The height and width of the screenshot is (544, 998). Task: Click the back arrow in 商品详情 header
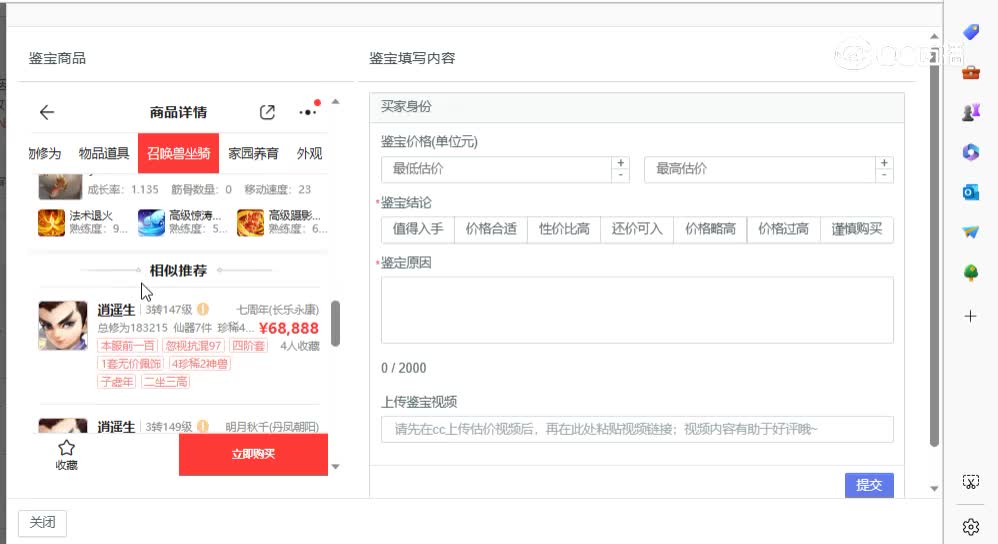coord(47,113)
